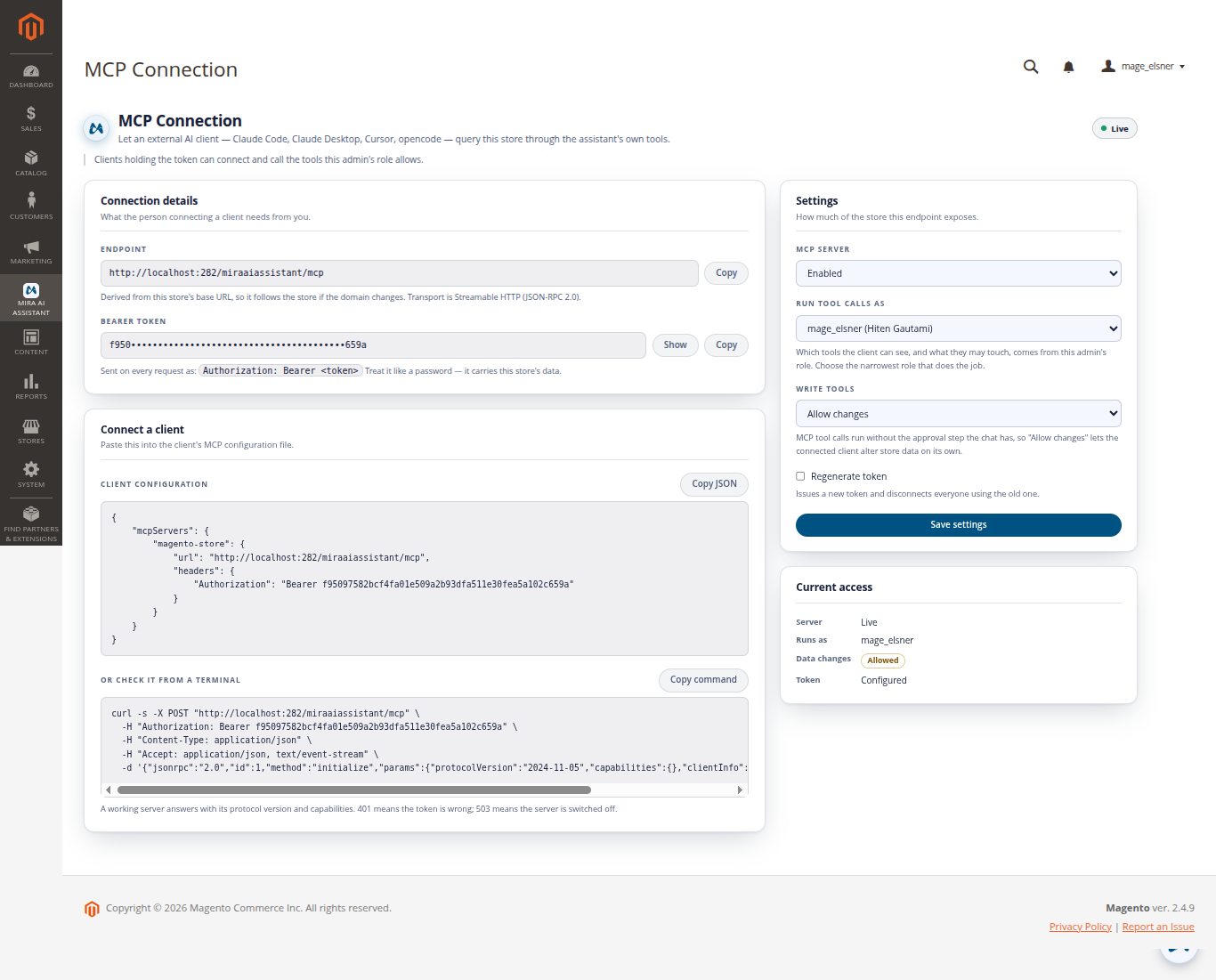Viewport: 1216px width, 980px height.
Task: Open the Privacy Policy link
Action: [x=1080, y=927]
